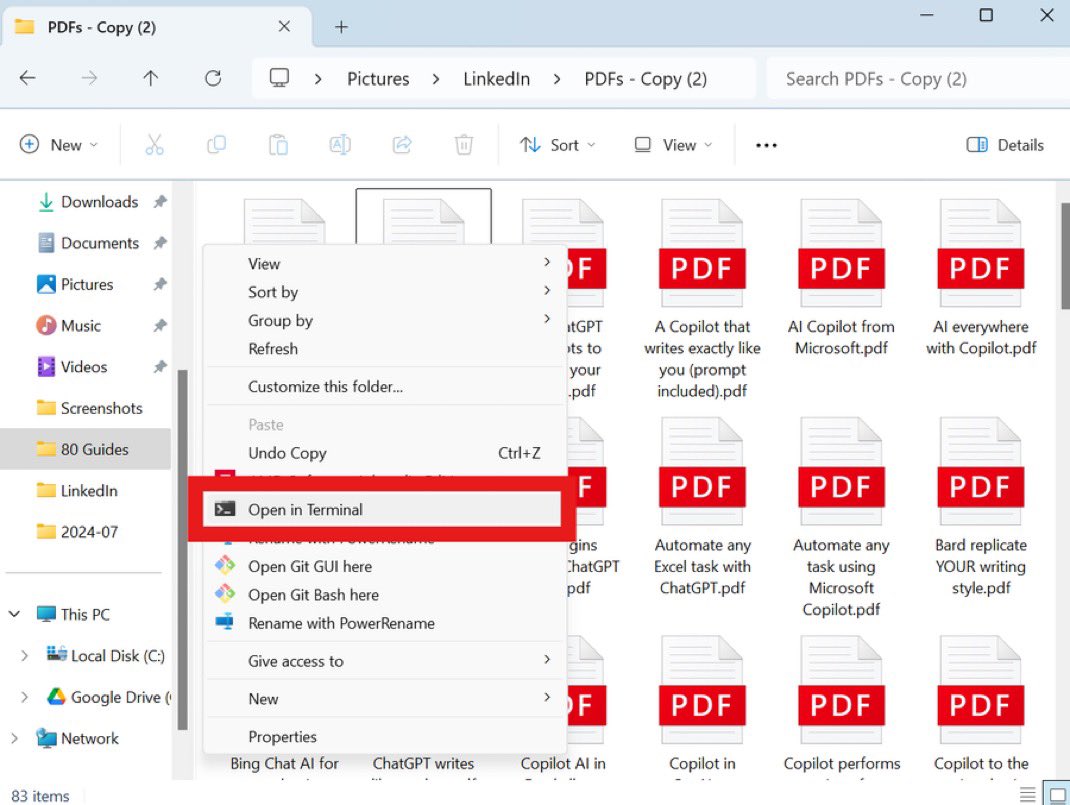Viewport: 1070px width, 805px height.
Task: Select Customize this folder... option
Action: [x=385, y=386]
